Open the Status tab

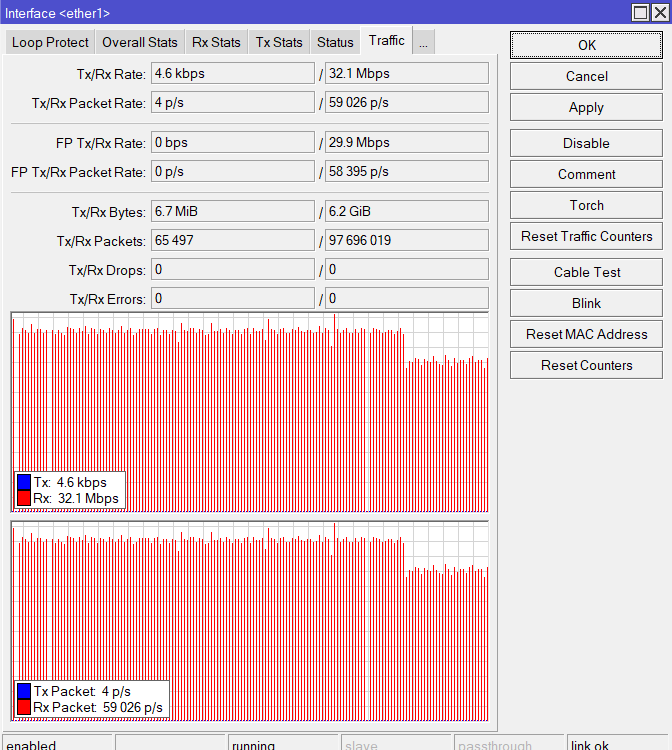tap(335, 42)
